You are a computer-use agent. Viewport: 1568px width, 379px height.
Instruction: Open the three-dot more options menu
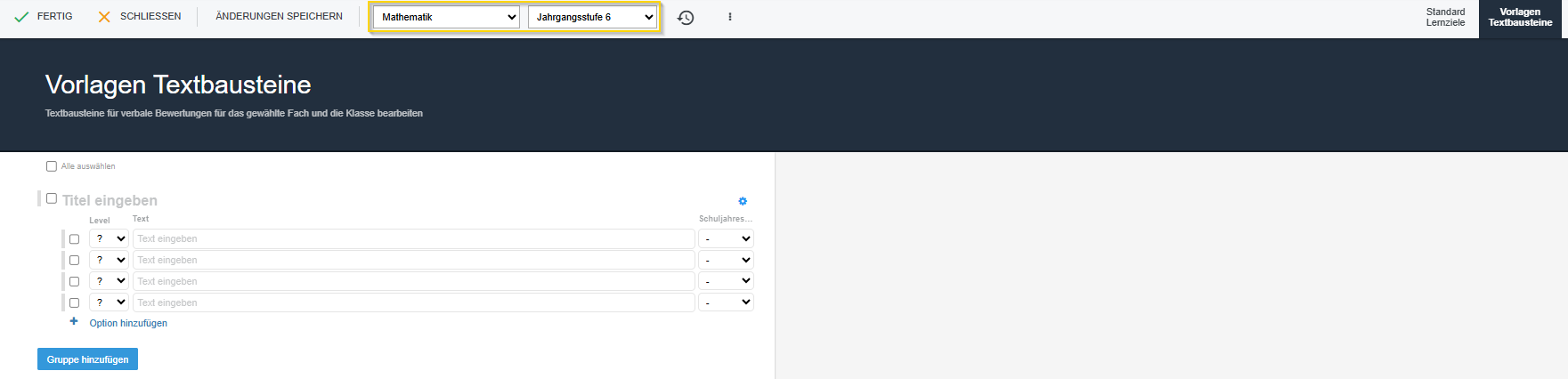(730, 17)
